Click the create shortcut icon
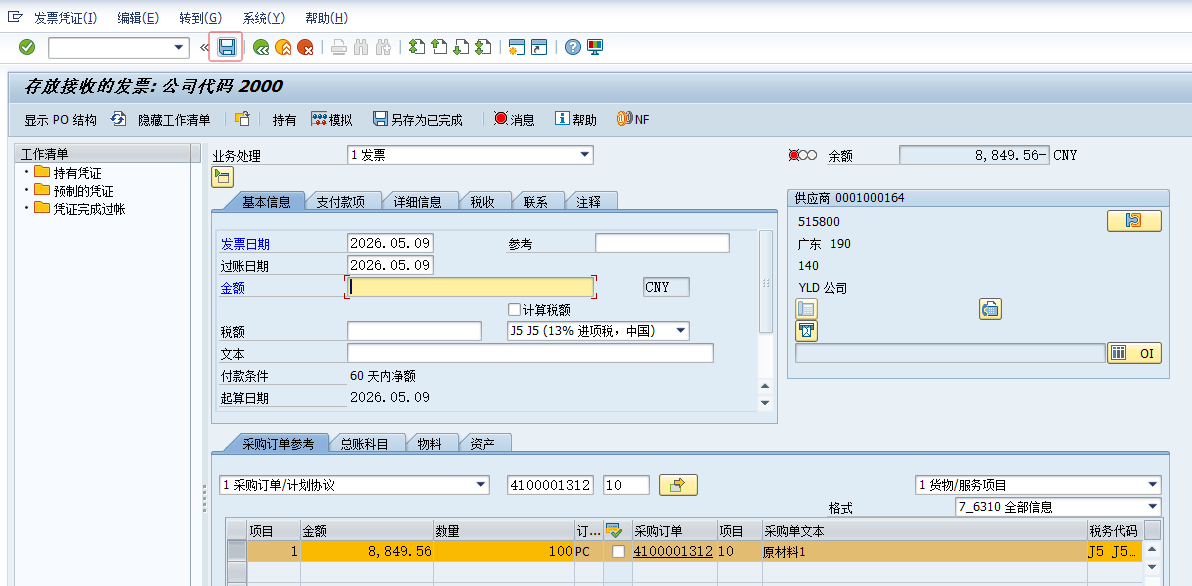This screenshot has height=586, width=1192. (539, 47)
